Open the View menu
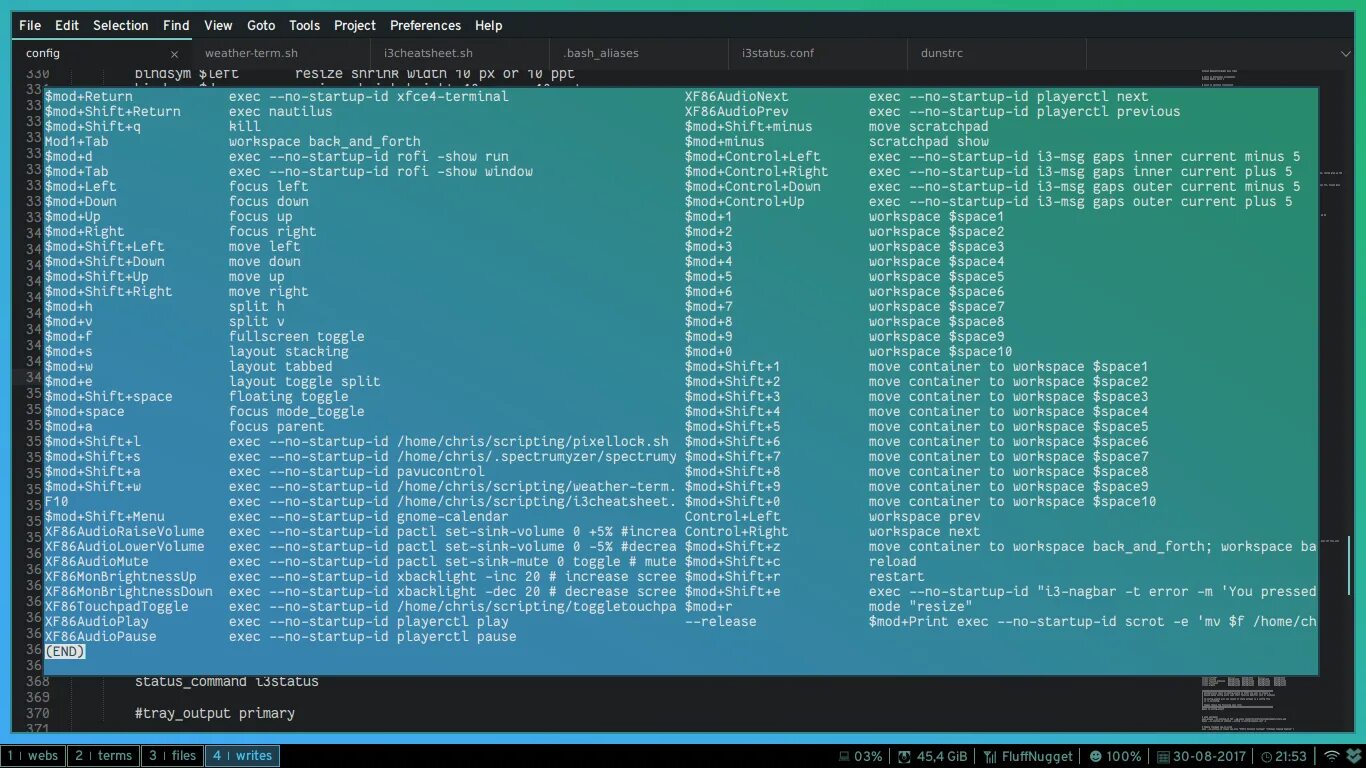1366x768 pixels. [x=218, y=25]
